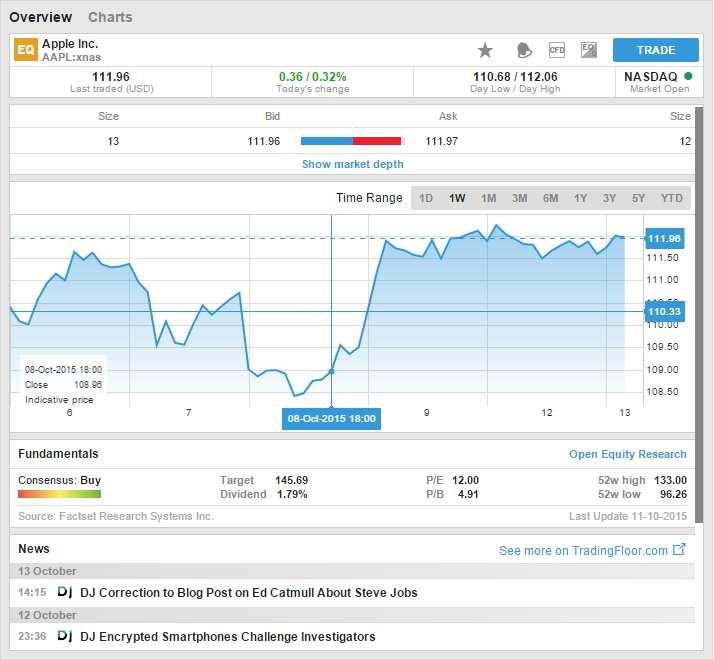Set time range to 6M

[551, 198]
